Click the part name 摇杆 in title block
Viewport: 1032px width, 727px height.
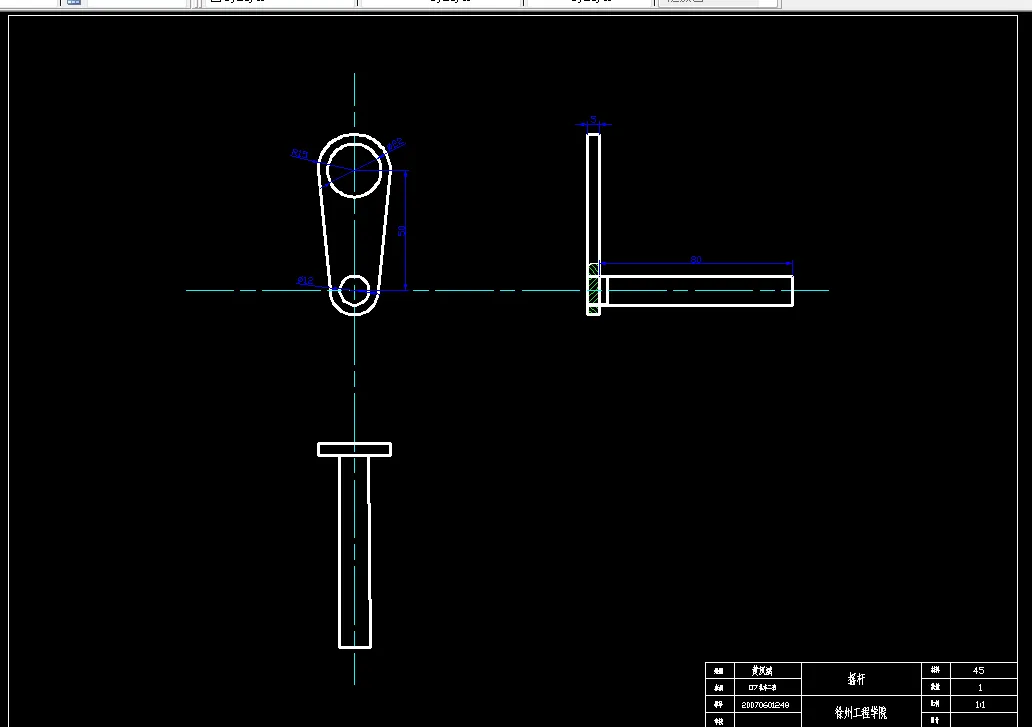click(856, 678)
